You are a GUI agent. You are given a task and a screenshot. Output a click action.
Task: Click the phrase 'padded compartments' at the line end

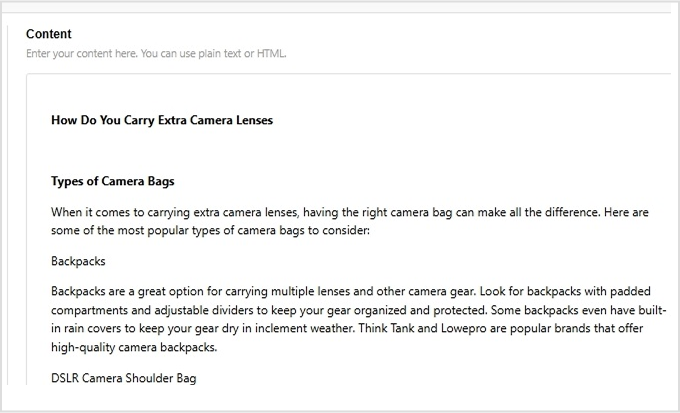[630, 291]
